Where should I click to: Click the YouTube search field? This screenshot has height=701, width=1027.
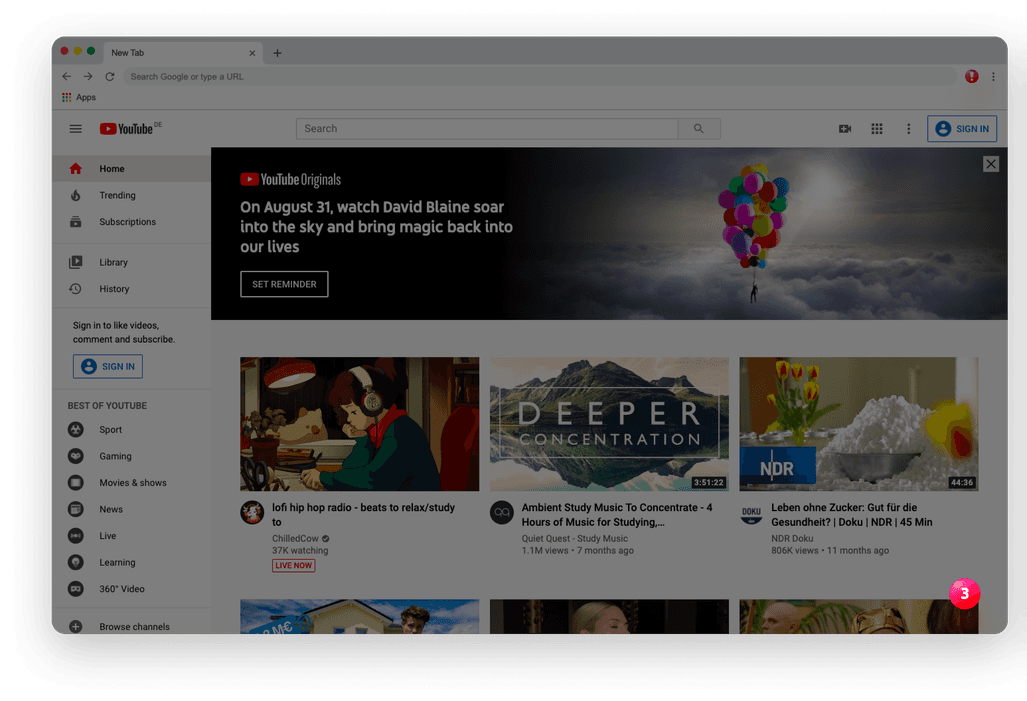487,129
